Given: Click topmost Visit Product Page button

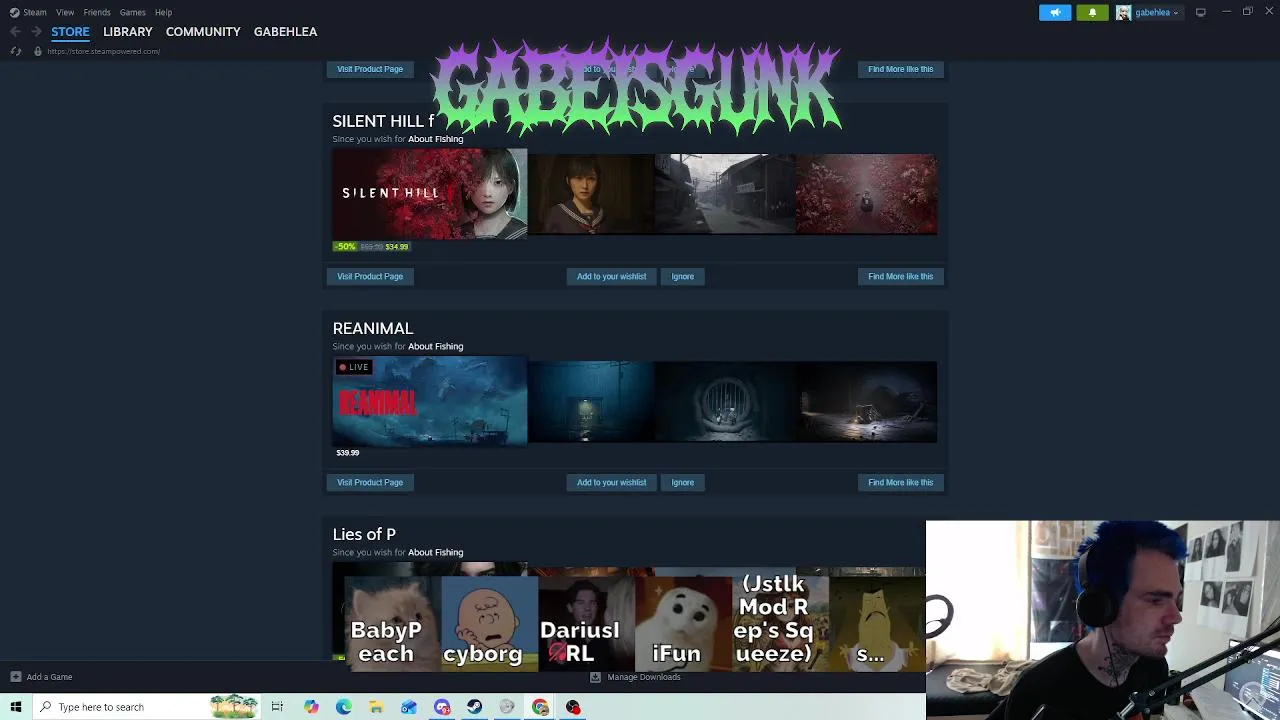Looking at the screenshot, I should coord(370,69).
